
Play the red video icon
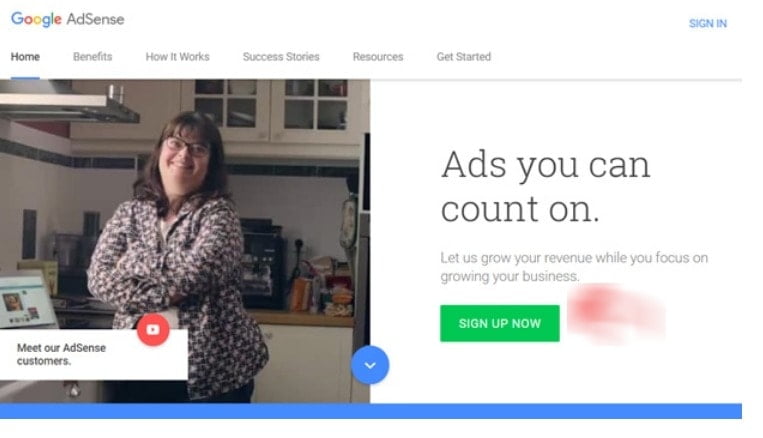click(x=153, y=329)
